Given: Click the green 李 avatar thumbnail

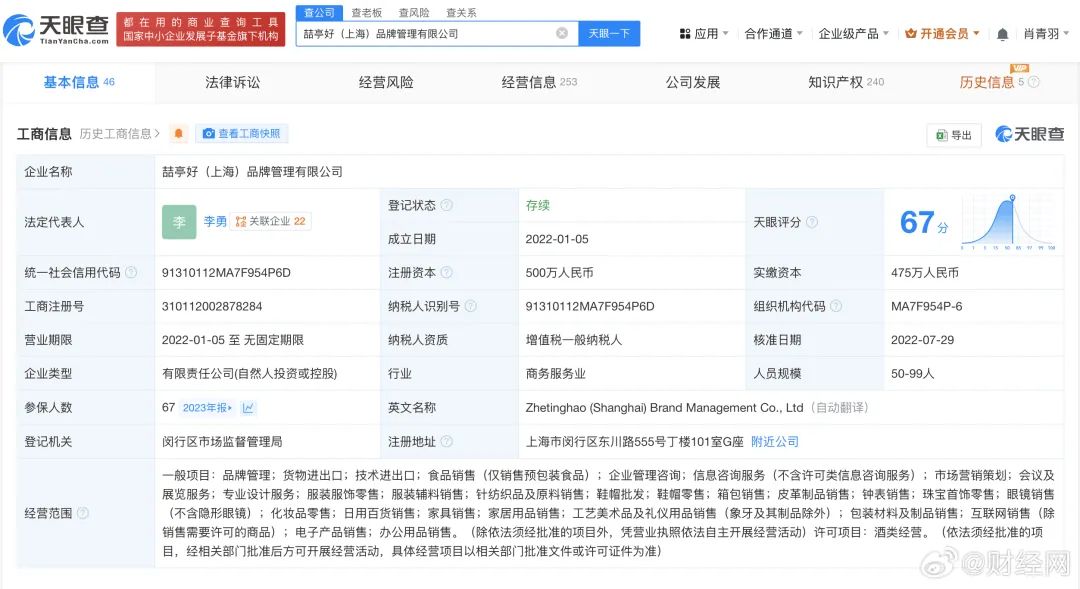Looking at the screenshot, I should [x=179, y=222].
